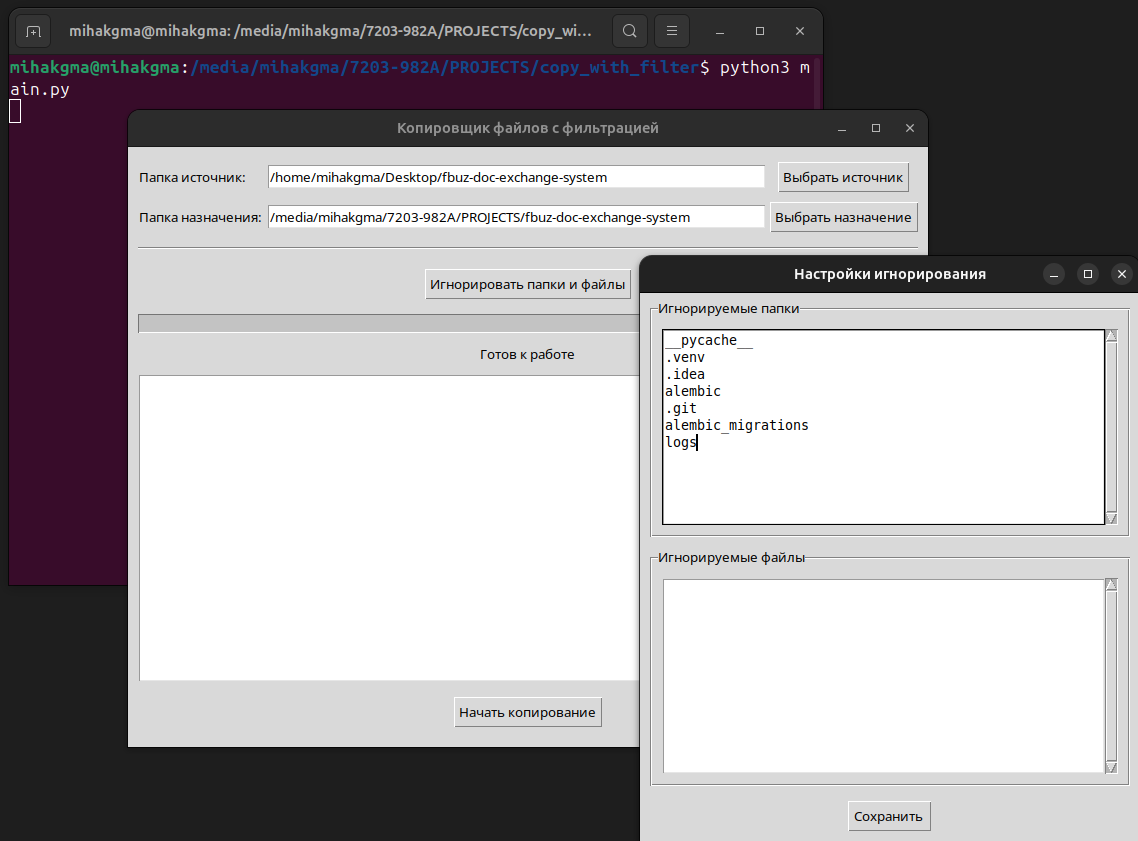The height and width of the screenshot is (841, 1138).
Task: Focus the Папка источник path field
Action: [516, 177]
